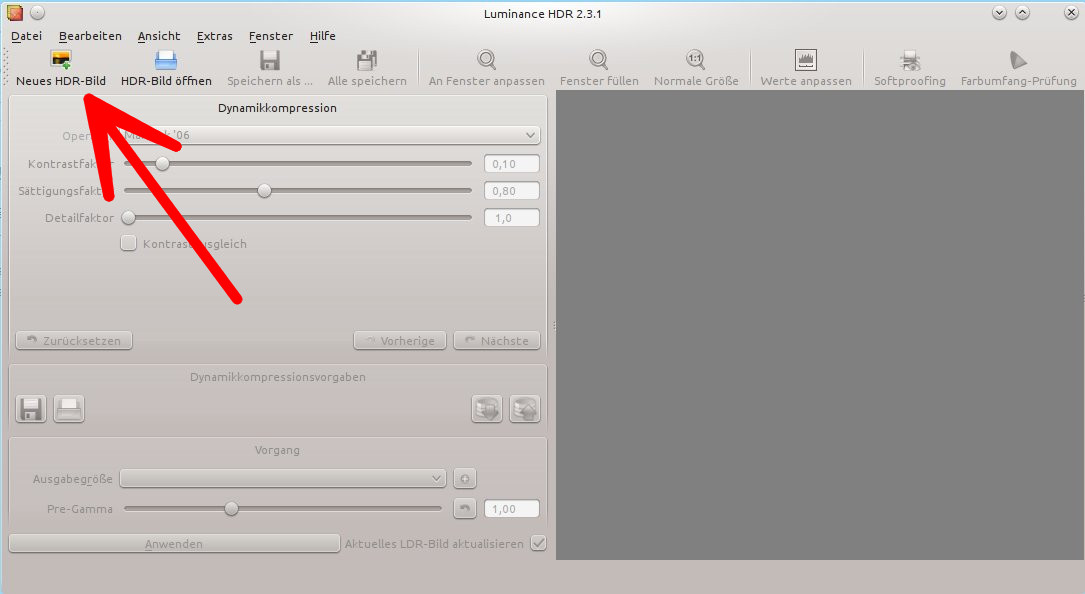Click the Neues HDR-Bild toolbar icon
Viewport: 1085px width, 594px height.
[x=61, y=60]
